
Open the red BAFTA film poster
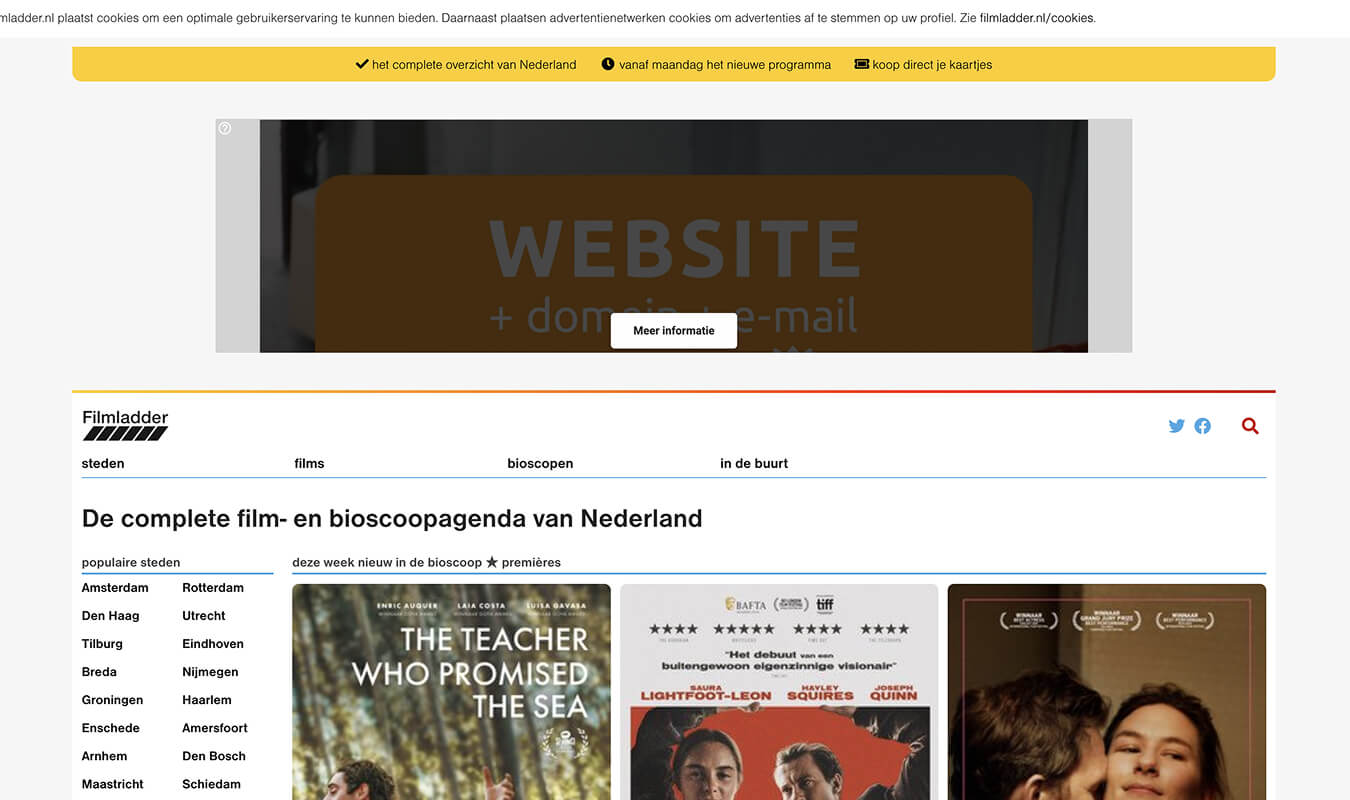779,692
